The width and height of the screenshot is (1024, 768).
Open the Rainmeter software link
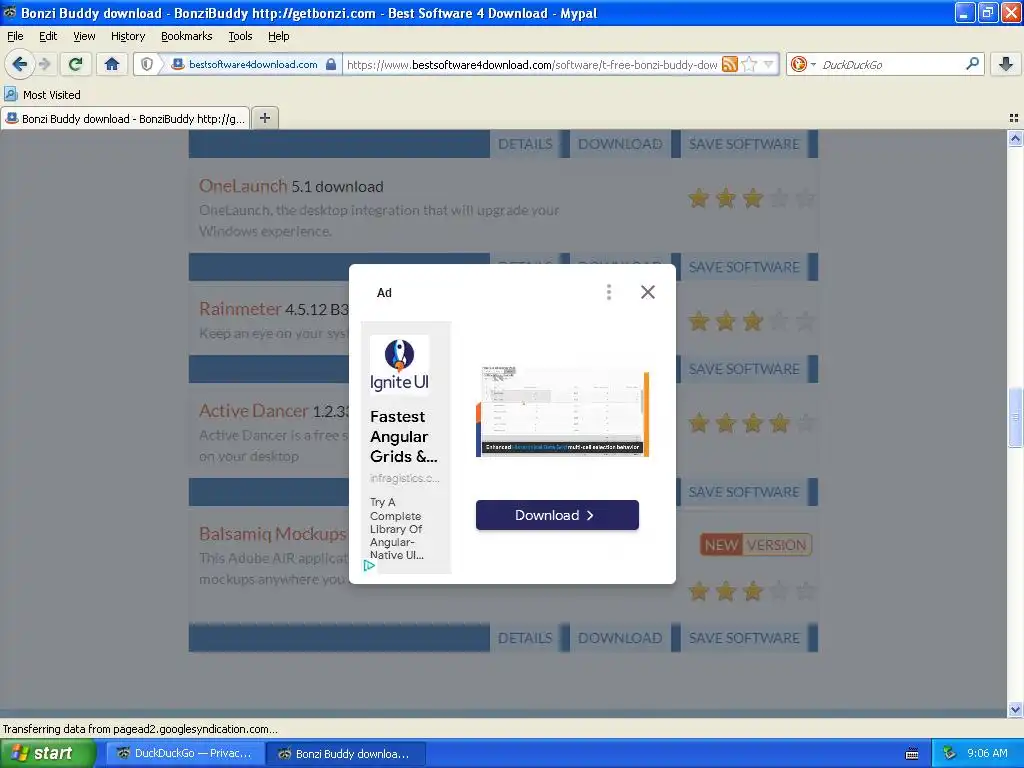point(240,308)
